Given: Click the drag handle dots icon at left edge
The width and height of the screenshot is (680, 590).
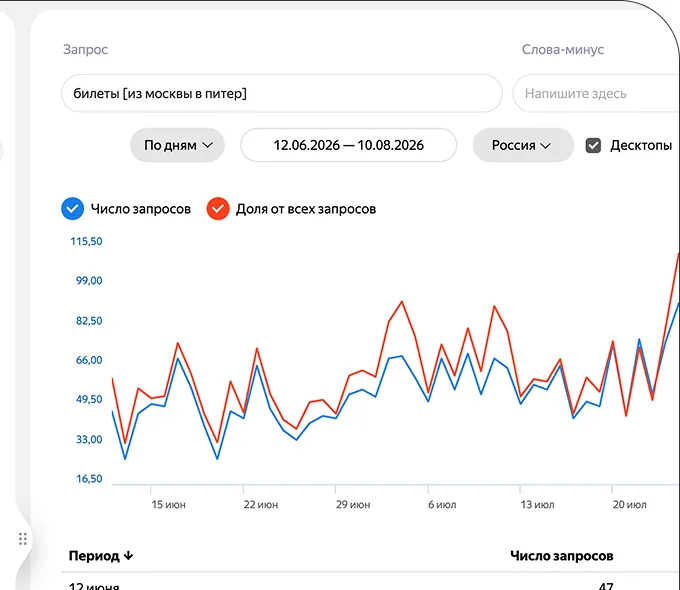Looking at the screenshot, I should coord(23,539).
